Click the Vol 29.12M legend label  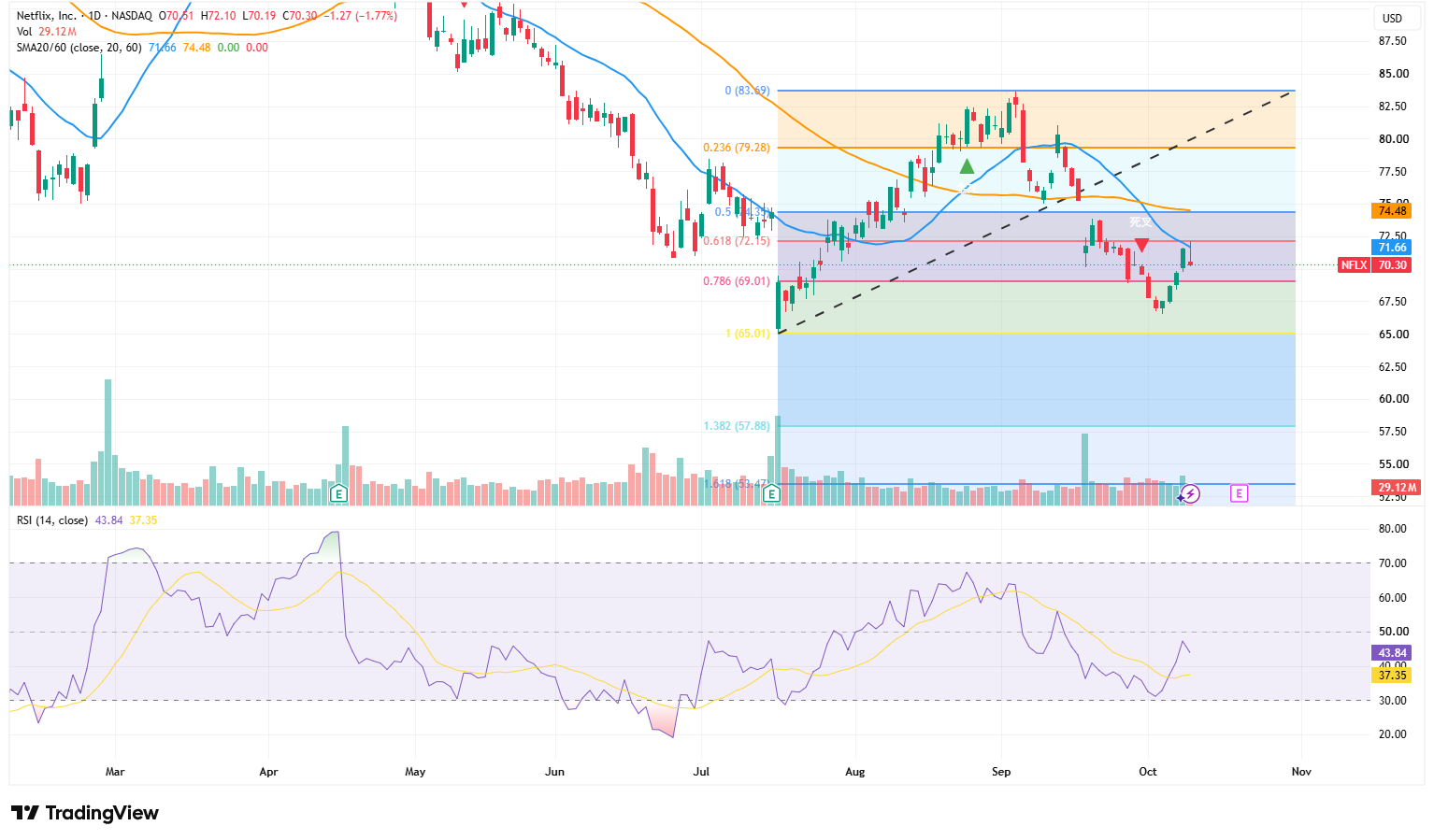[x=46, y=32]
